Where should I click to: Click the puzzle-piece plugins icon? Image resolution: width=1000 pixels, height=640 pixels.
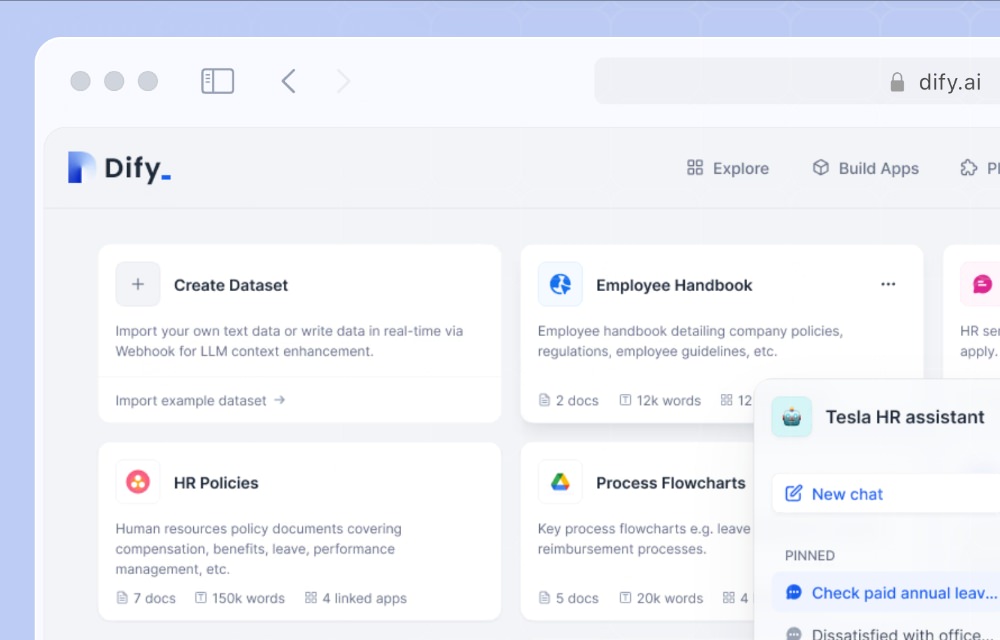[x=968, y=168]
